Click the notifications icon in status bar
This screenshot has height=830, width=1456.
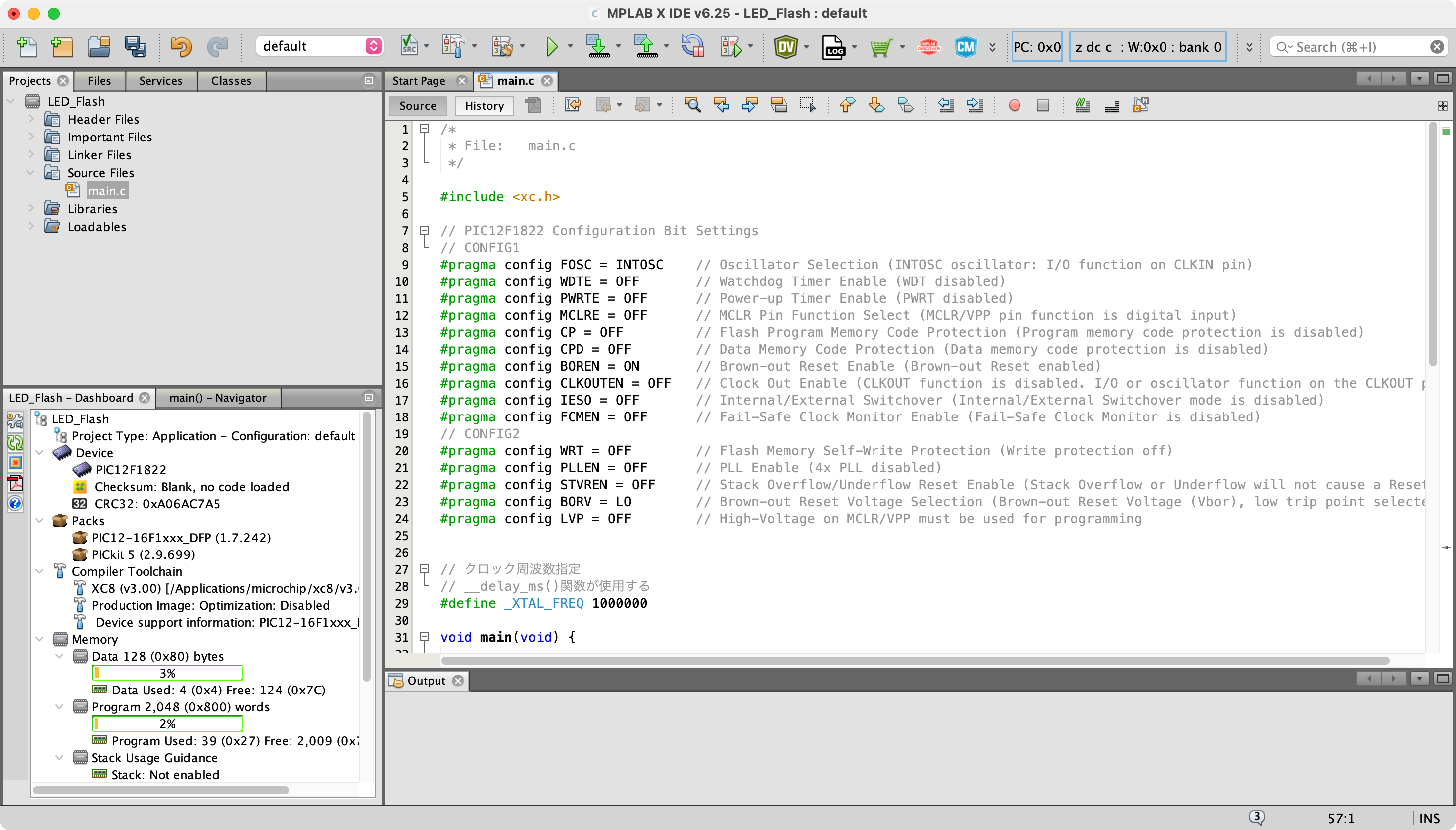click(1257, 818)
